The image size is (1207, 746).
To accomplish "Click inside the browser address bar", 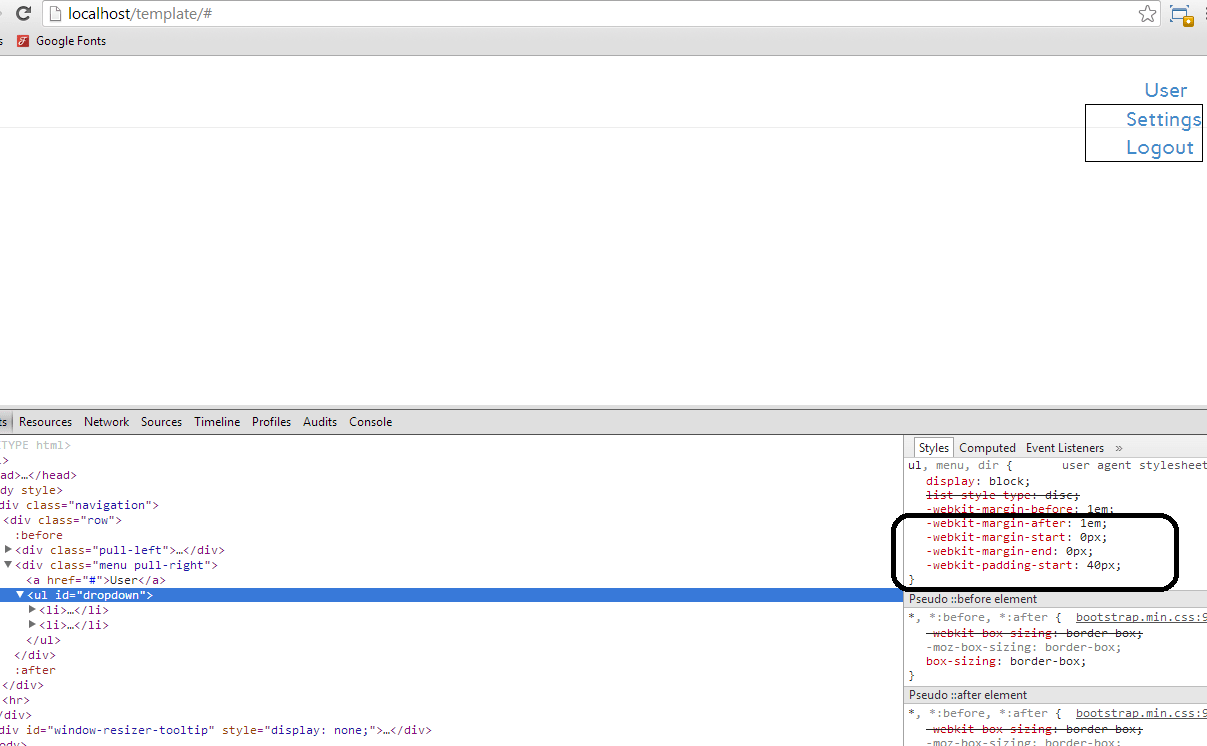I will [400, 13].
